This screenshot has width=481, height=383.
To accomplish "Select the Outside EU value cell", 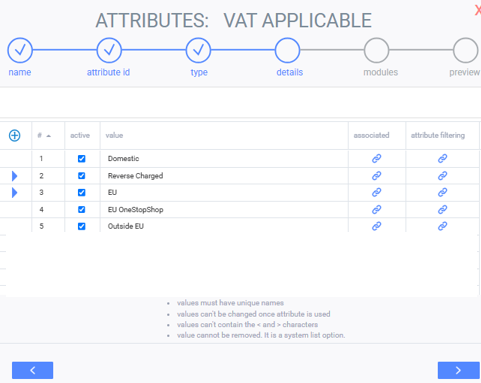I will pyautogui.click(x=224, y=226).
